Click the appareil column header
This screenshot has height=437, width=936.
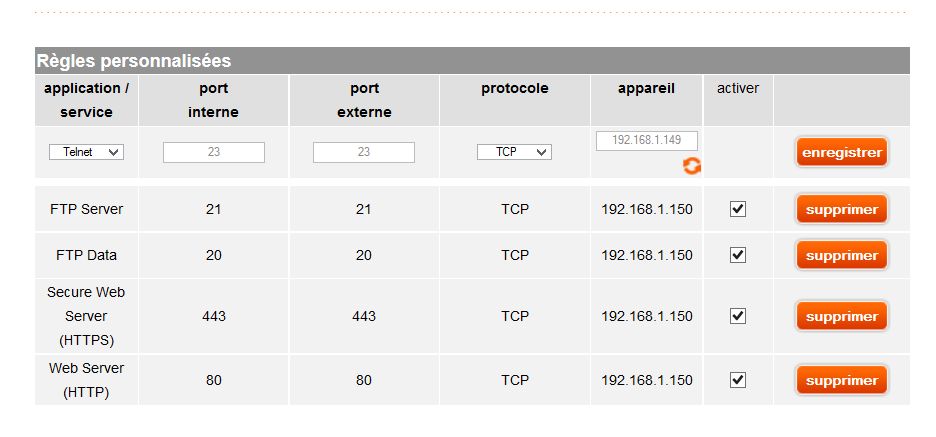tap(646, 88)
